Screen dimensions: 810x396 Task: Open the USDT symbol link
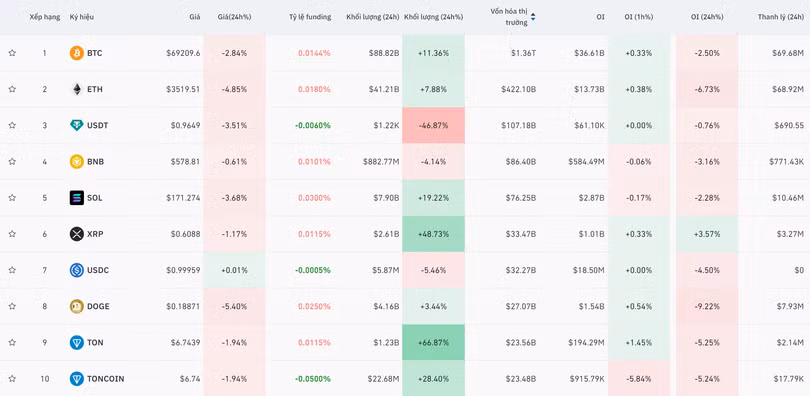pyautogui.click(x=98, y=125)
